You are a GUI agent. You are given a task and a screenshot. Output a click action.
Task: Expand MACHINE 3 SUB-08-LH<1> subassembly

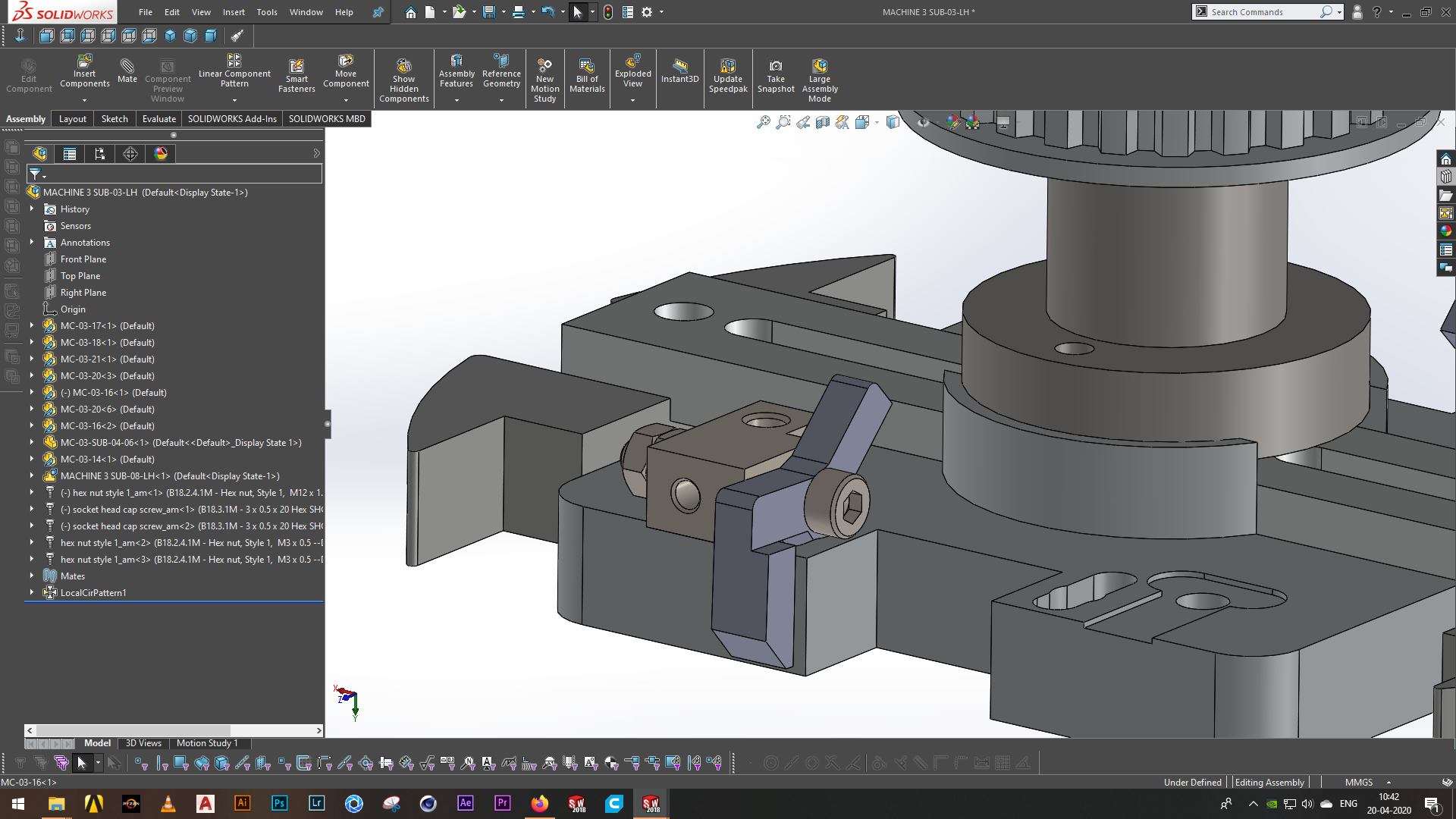tap(32, 475)
